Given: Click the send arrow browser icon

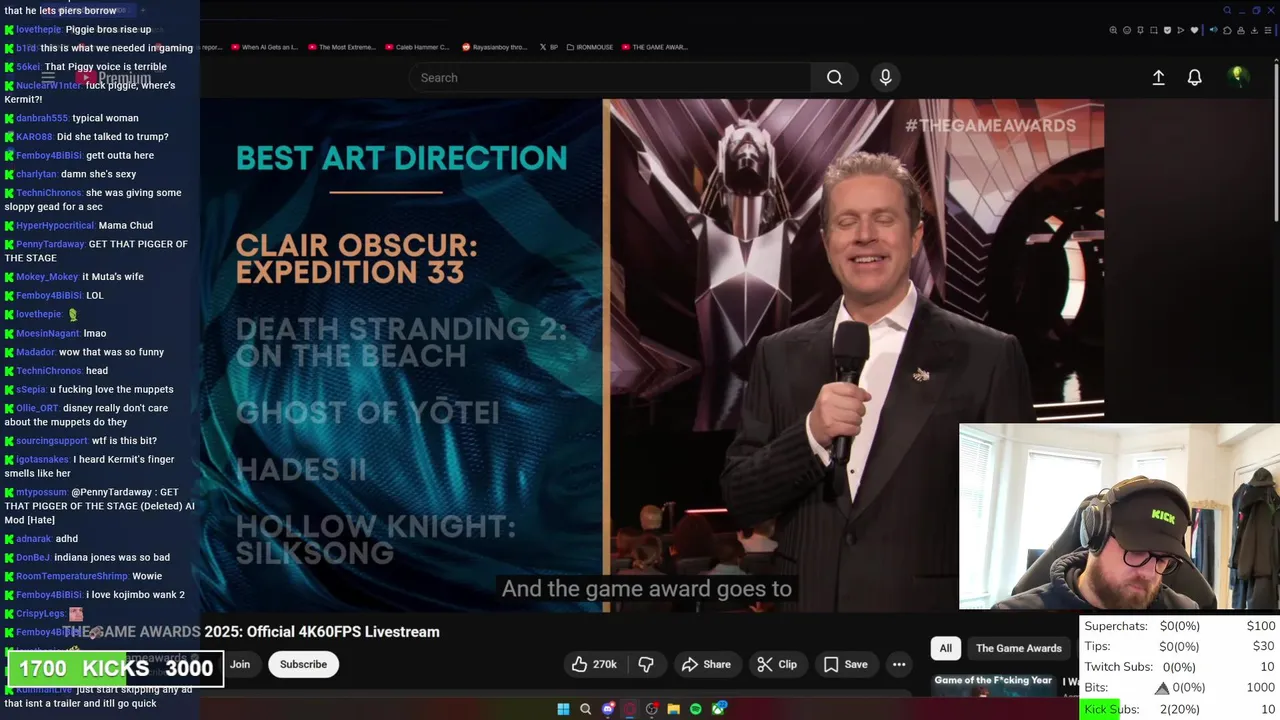Looking at the screenshot, I should [1181, 30].
